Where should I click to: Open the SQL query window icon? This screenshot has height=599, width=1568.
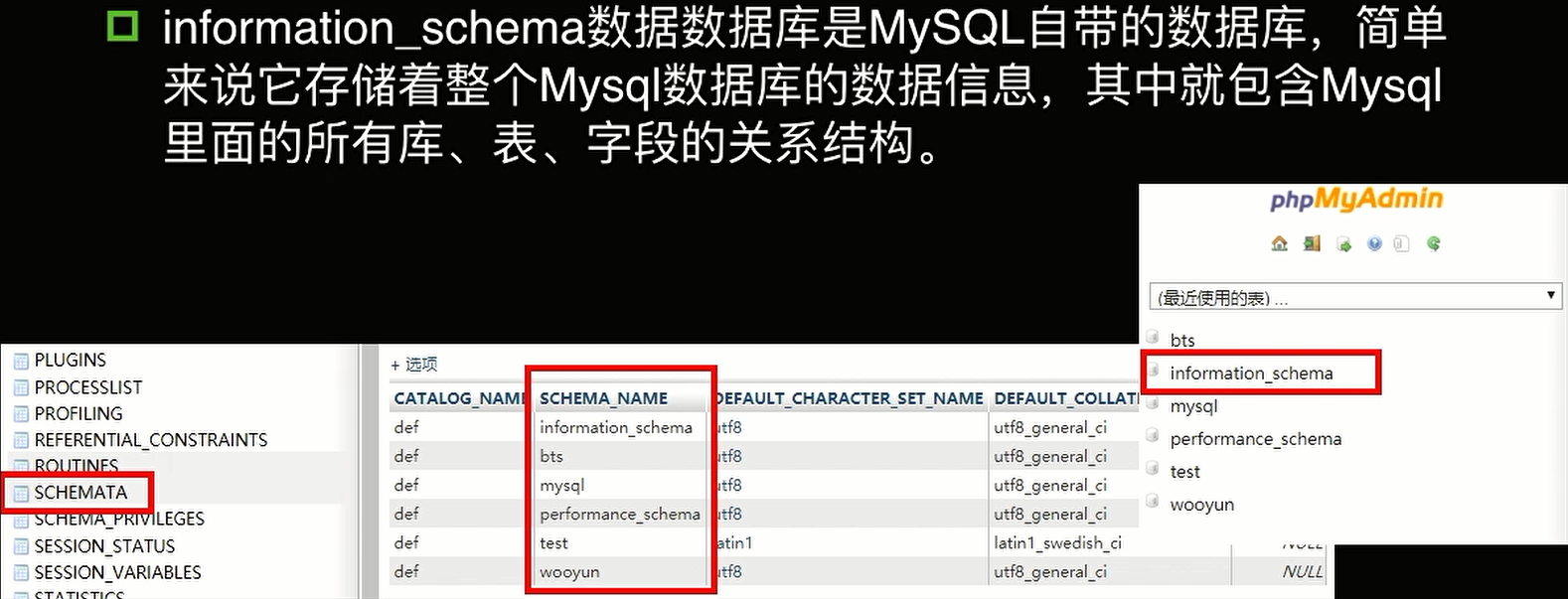pyautogui.click(x=1343, y=243)
